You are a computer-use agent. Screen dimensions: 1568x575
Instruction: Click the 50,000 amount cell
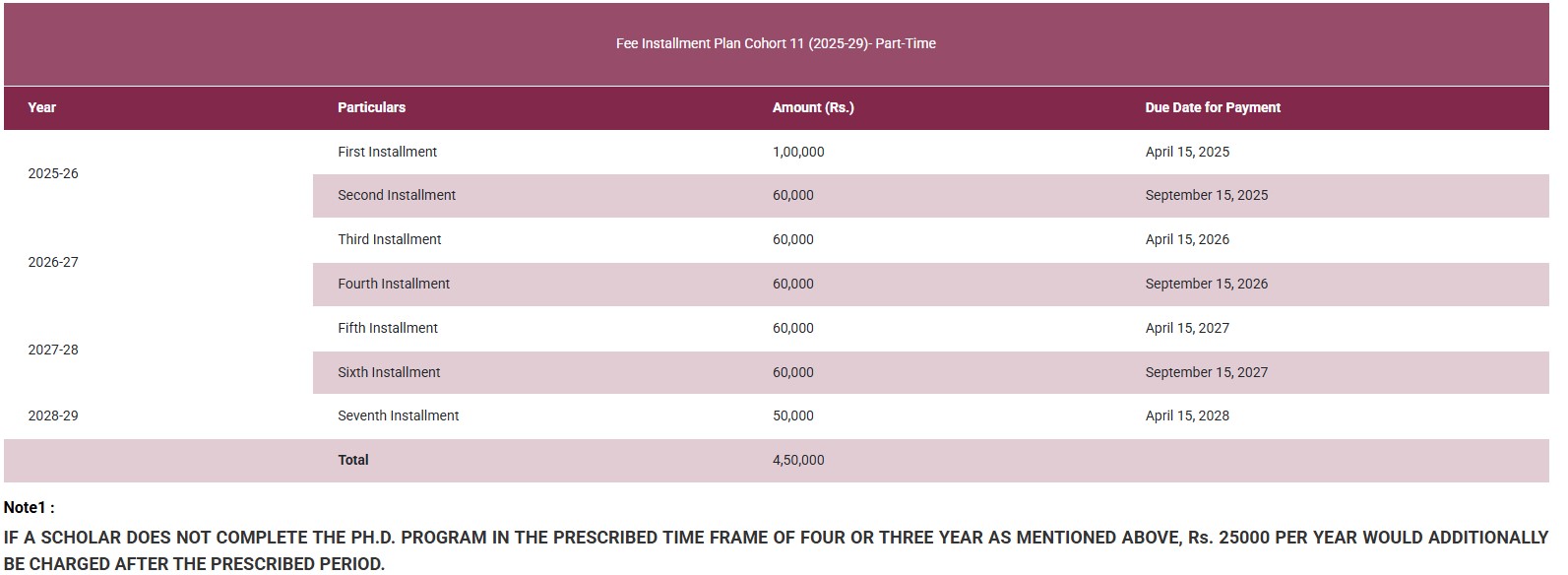click(x=793, y=415)
